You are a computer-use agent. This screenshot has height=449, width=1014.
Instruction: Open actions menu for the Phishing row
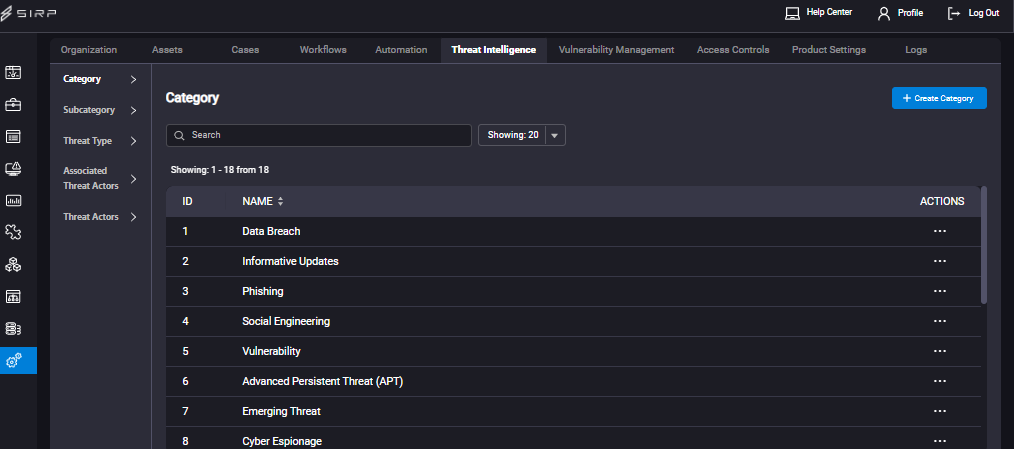coord(940,291)
